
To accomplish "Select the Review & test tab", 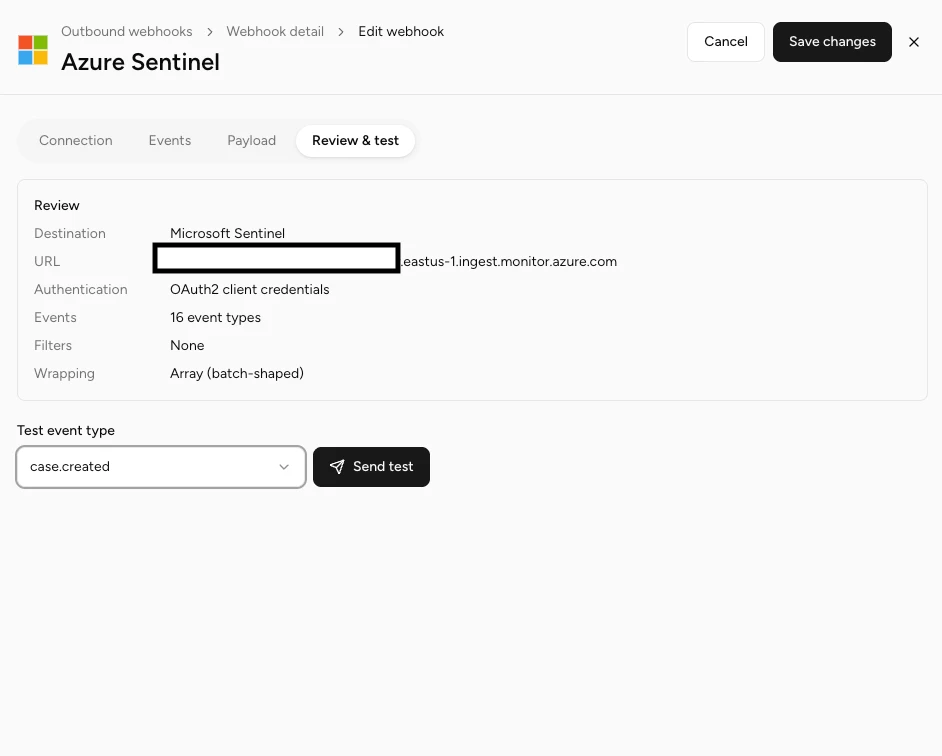I will click(356, 141).
